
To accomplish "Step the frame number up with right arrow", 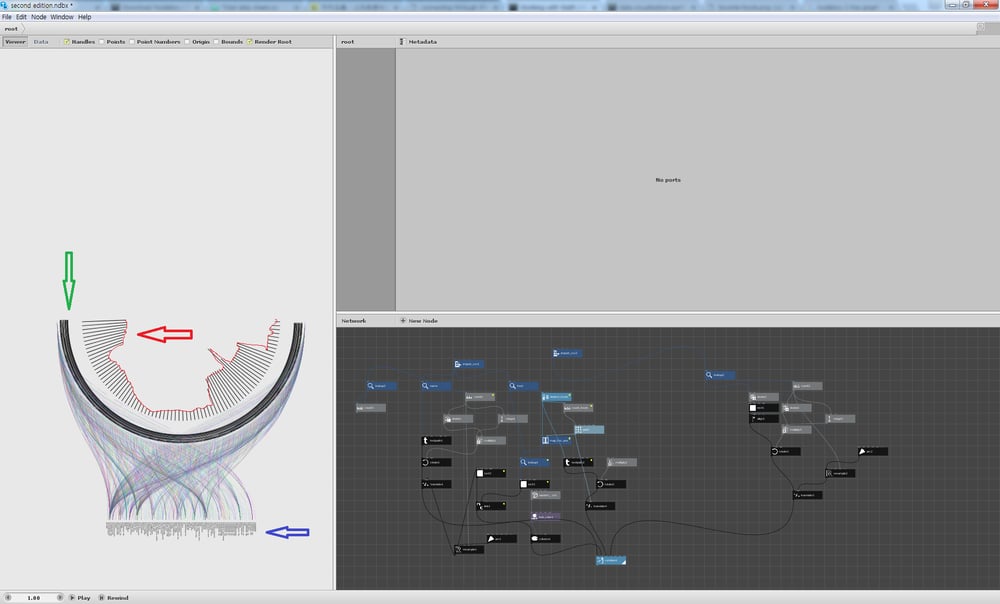I will tap(60, 598).
